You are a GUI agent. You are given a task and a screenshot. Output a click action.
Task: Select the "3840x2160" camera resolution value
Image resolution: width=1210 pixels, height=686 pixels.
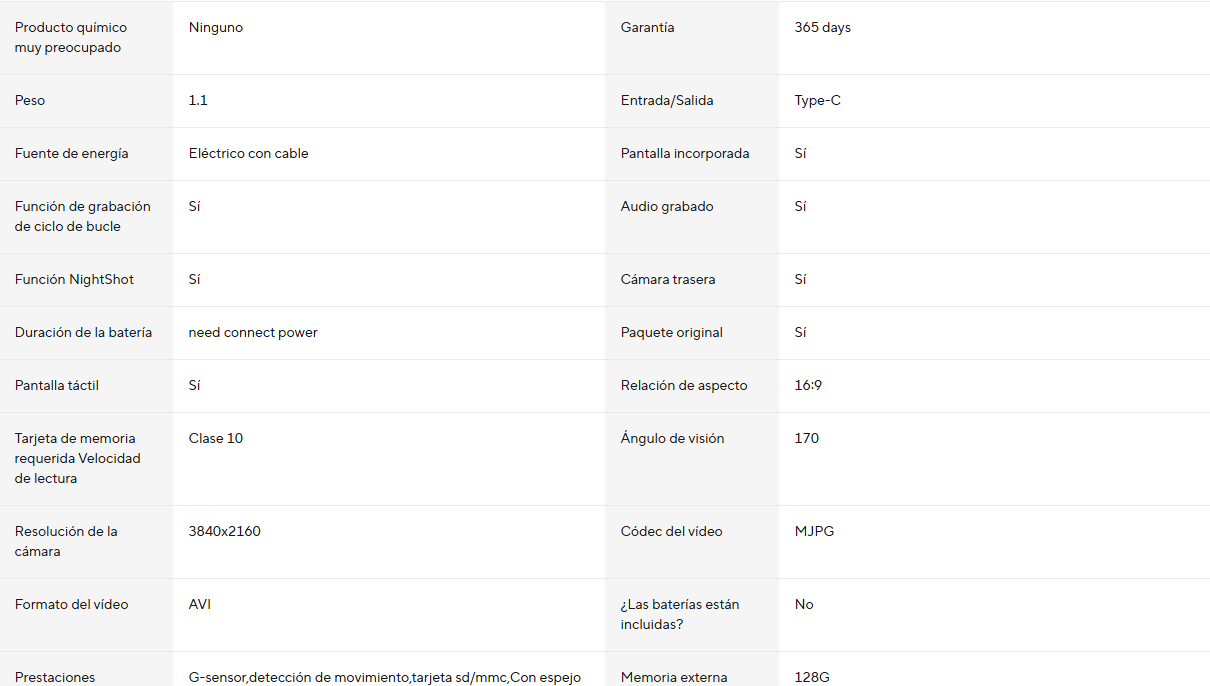coord(224,532)
